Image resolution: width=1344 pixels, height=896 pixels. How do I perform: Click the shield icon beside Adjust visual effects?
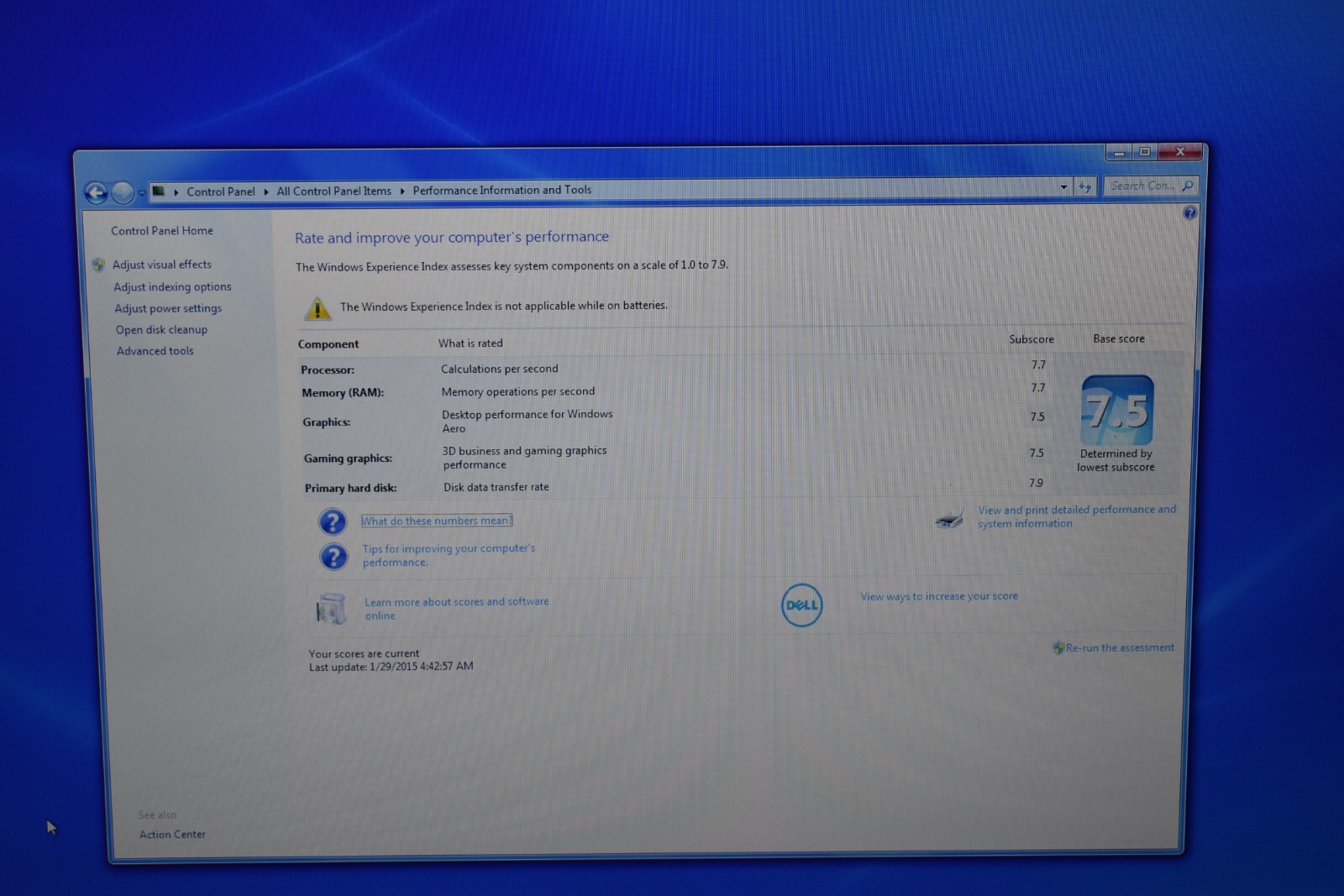coord(99,265)
